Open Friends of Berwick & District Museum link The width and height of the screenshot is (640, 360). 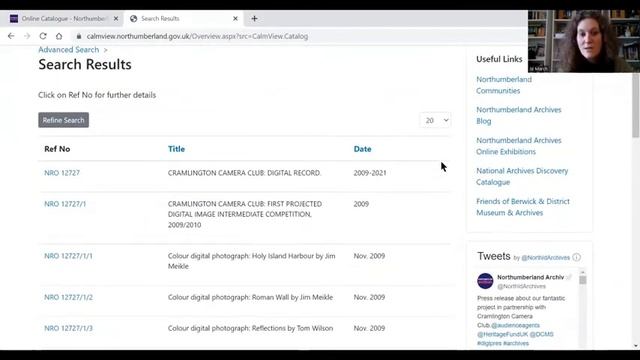coord(523,207)
